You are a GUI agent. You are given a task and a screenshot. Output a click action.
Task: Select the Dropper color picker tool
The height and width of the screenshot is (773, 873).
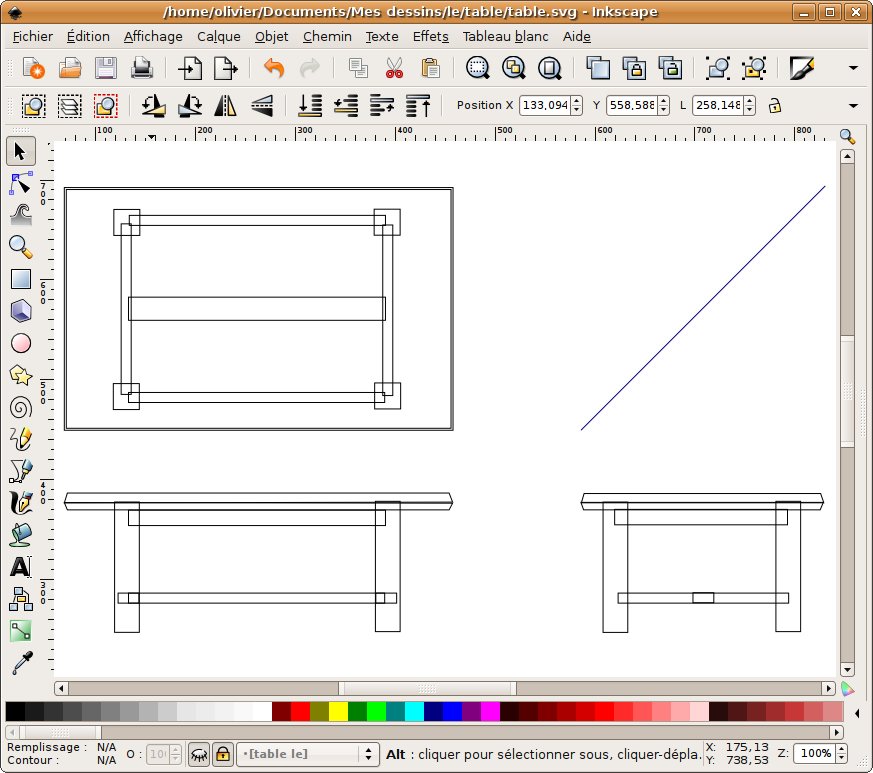click(21, 663)
